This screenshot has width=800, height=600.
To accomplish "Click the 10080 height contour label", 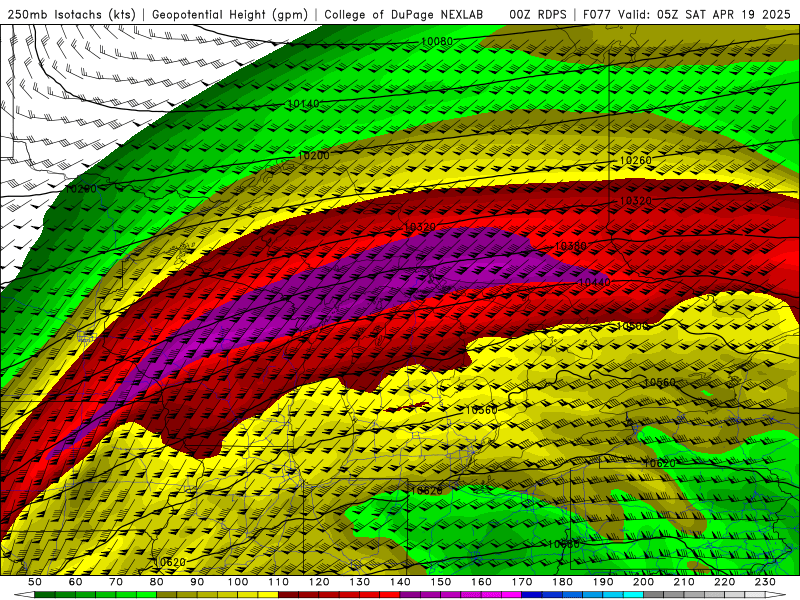I will (437, 41).
